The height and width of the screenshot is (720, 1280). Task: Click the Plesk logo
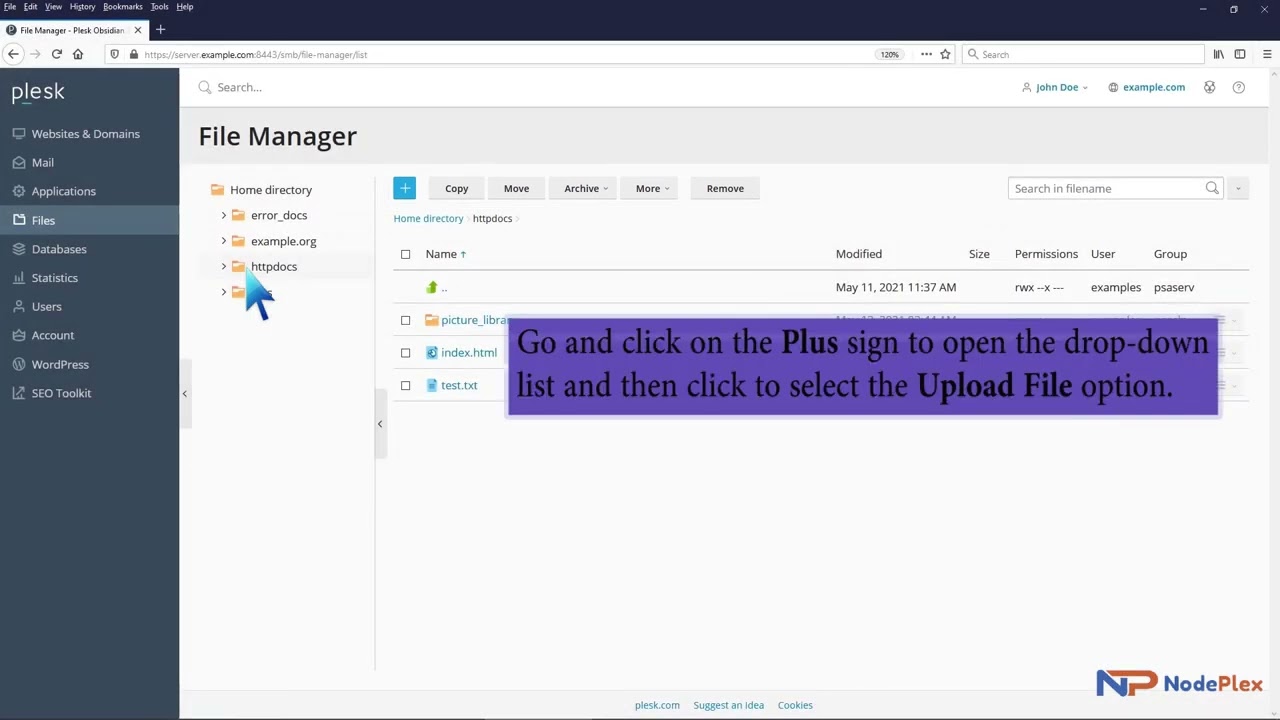[38, 92]
